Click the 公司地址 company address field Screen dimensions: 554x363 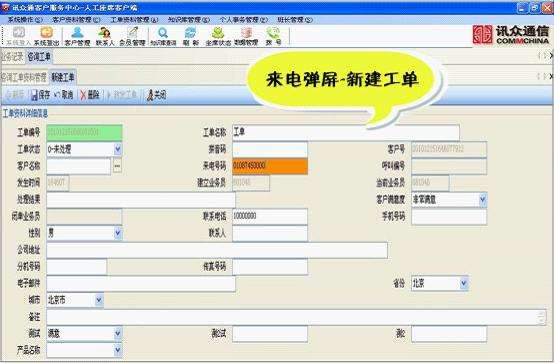[x=217, y=250]
